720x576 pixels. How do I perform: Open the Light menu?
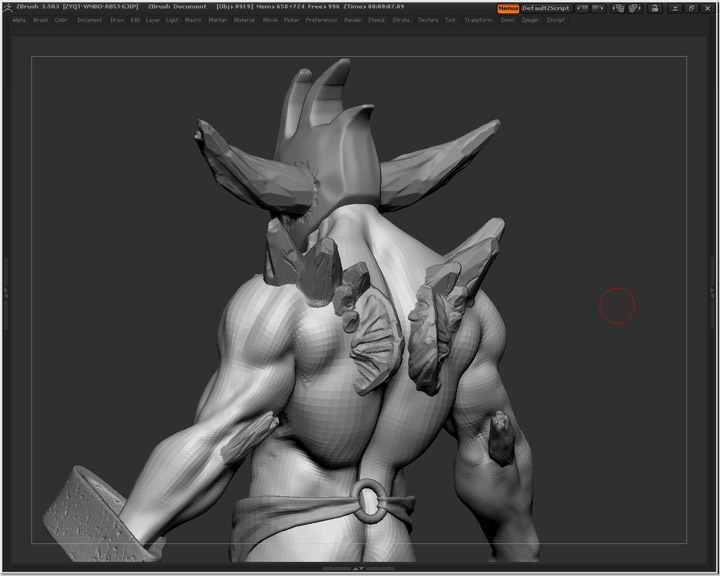coord(172,20)
